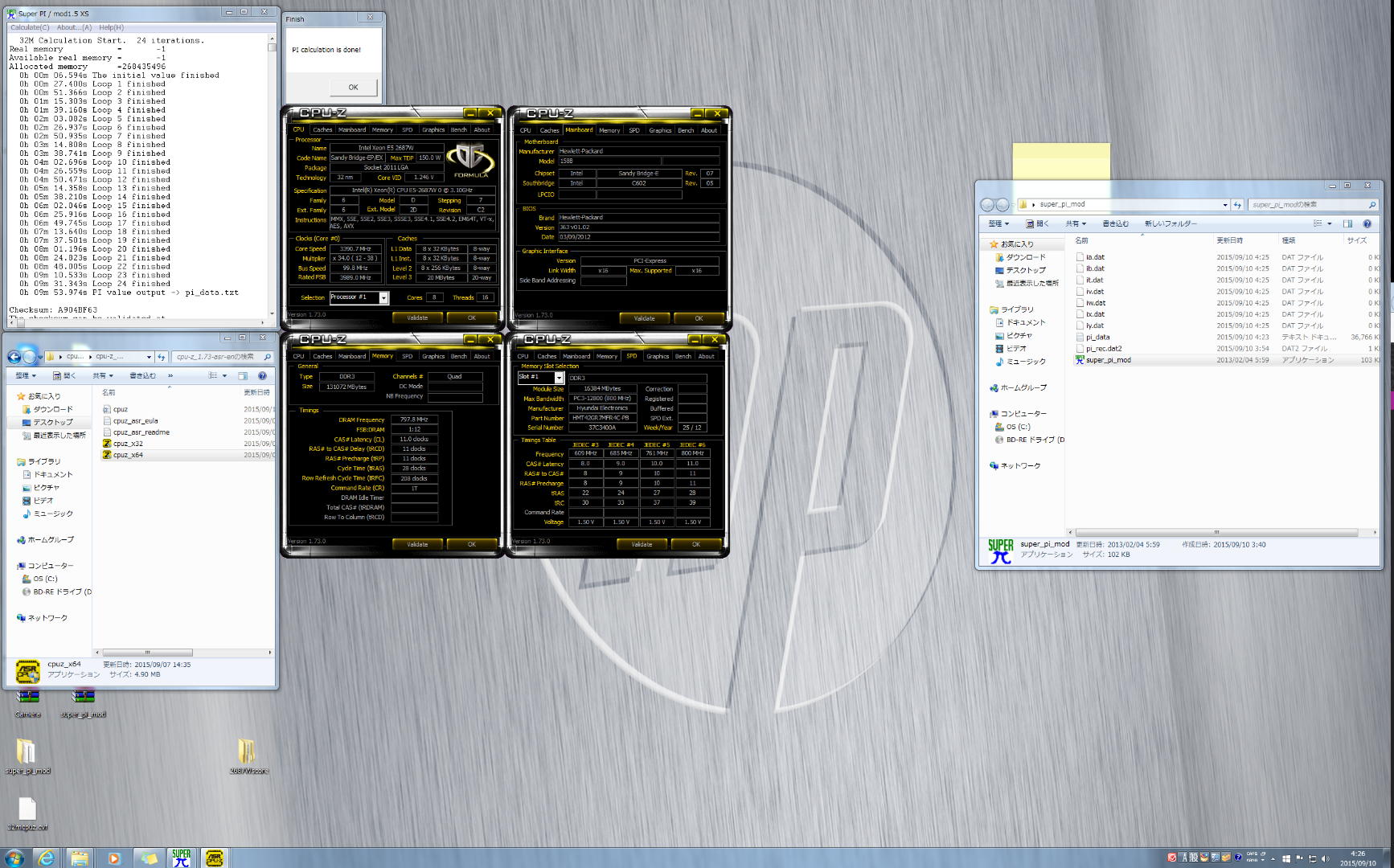Click help icon in cpu-z explorer toolbar
This screenshot has height=868, width=1394.
[x=262, y=375]
